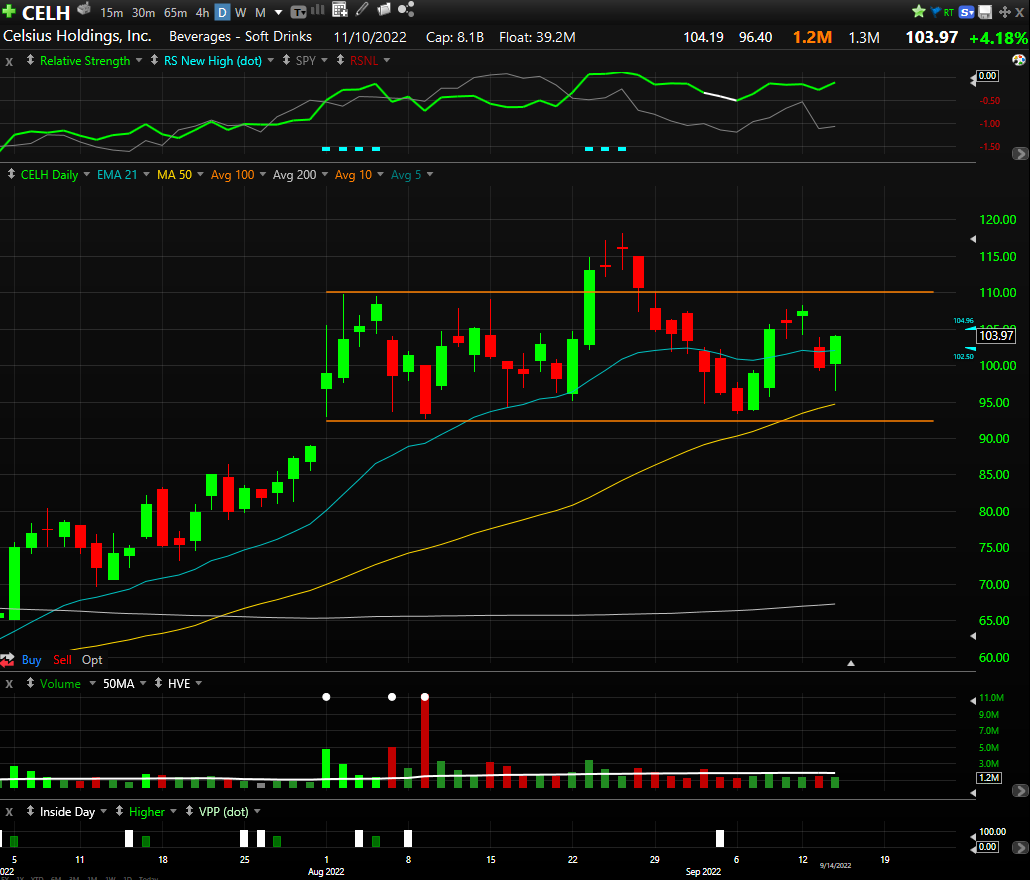This screenshot has width=1030, height=880.
Task: Click the Avg 200 indicator label
Action: point(294,175)
